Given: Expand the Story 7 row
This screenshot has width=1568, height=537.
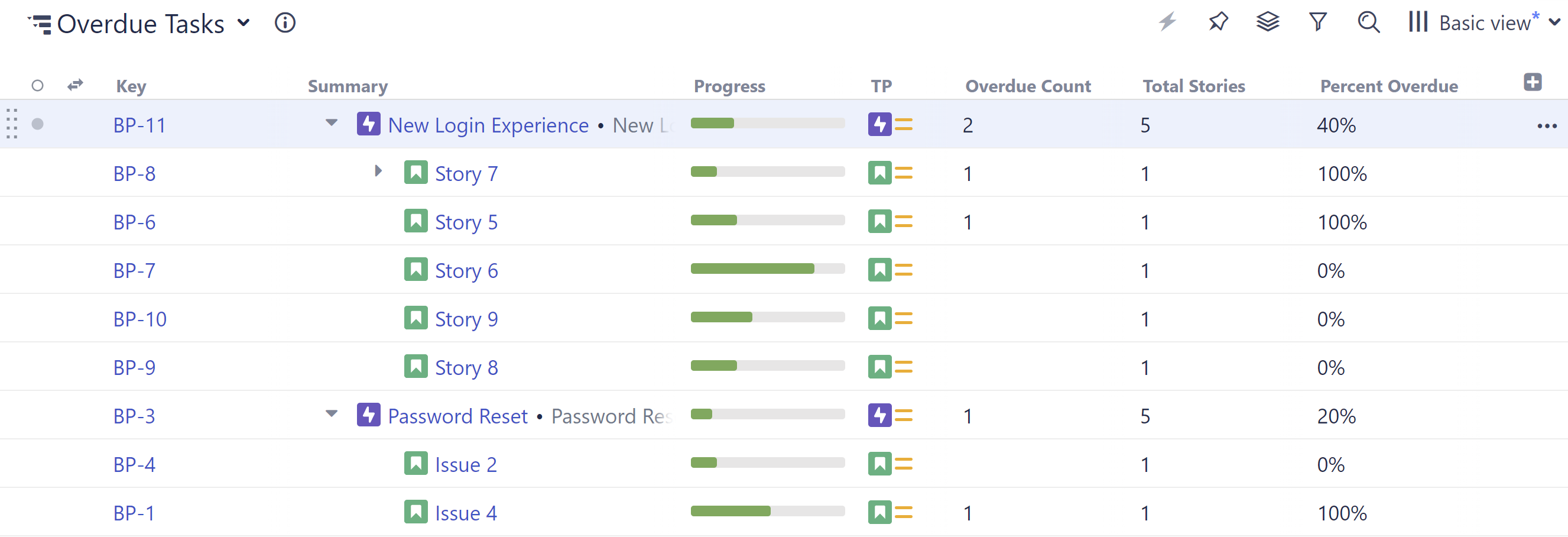Looking at the screenshot, I should tap(378, 171).
